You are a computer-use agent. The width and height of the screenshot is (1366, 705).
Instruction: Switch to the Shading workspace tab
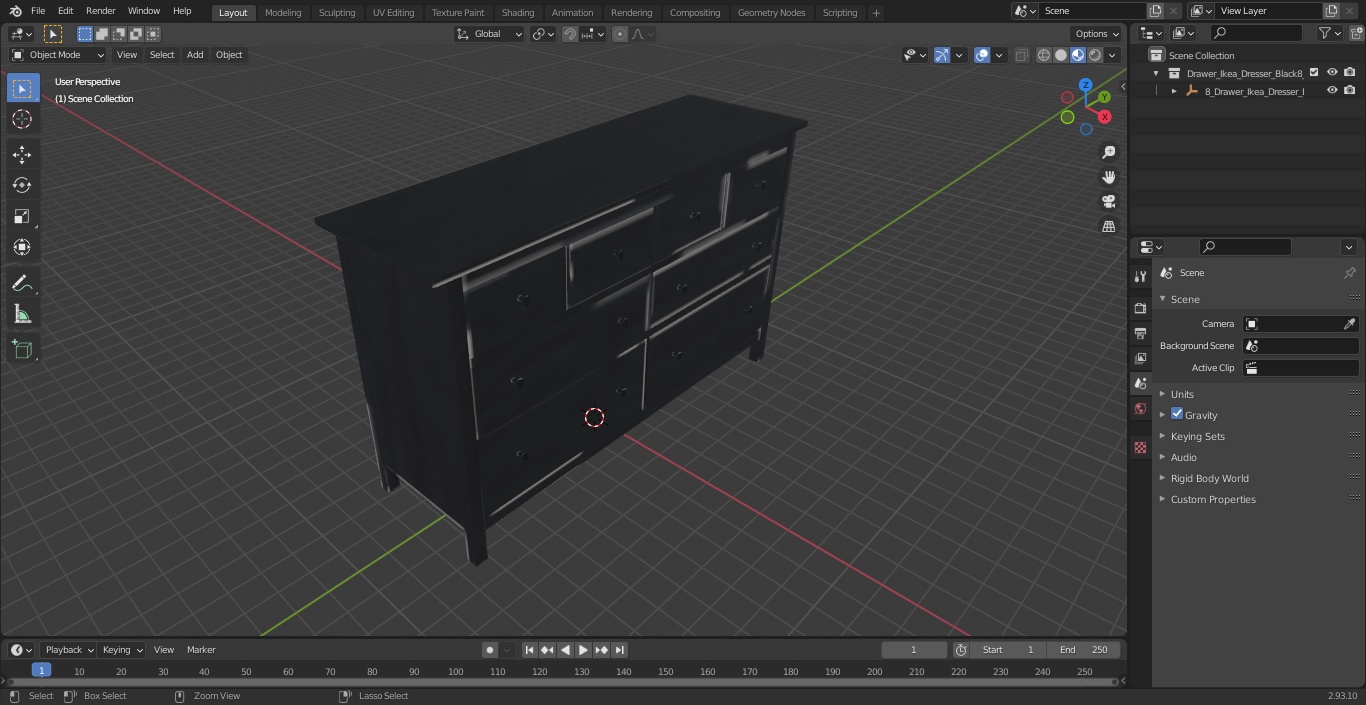518,13
